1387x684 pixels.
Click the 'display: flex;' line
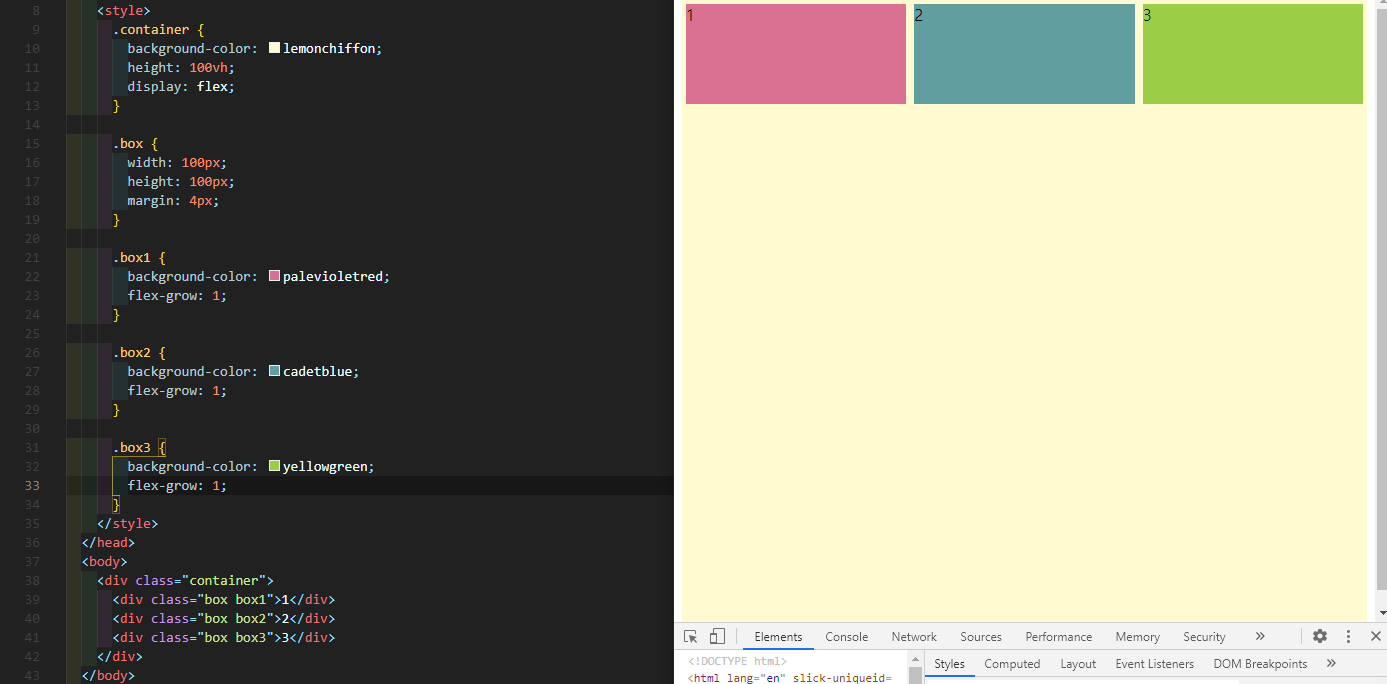(x=181, y=86)
